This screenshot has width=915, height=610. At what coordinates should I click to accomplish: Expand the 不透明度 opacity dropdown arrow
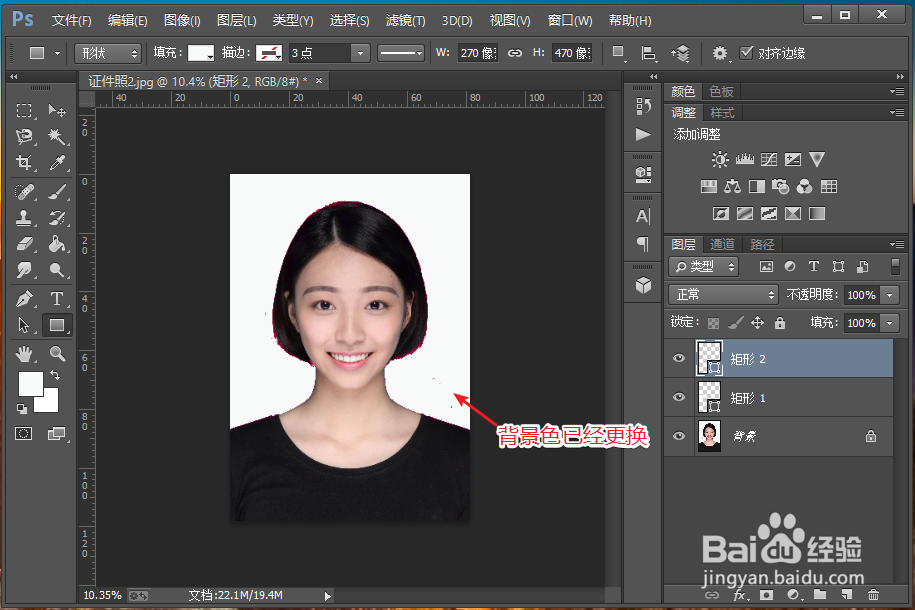[889, 295]
